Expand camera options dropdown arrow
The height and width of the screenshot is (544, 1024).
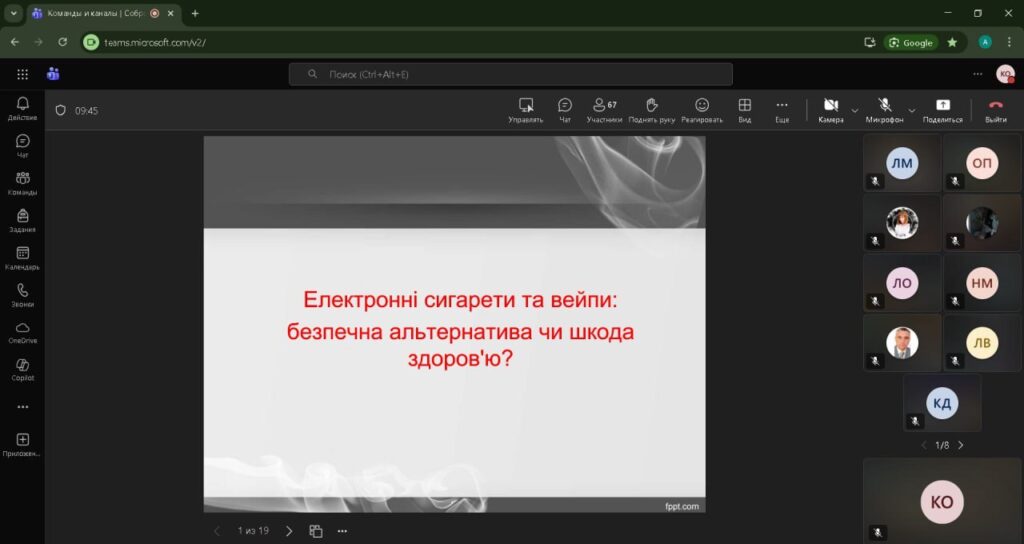click(855, 110)
